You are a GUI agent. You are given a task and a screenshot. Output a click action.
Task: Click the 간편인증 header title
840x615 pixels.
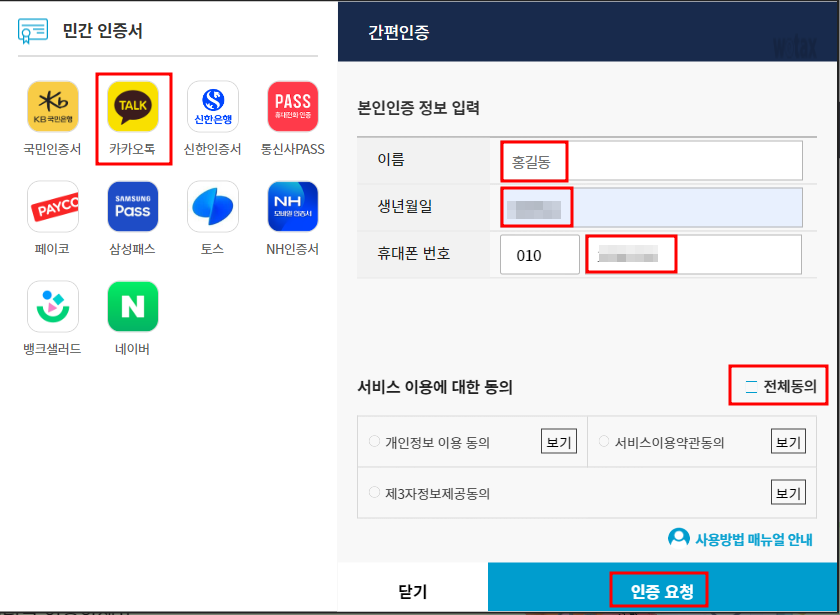pos(399,32)
